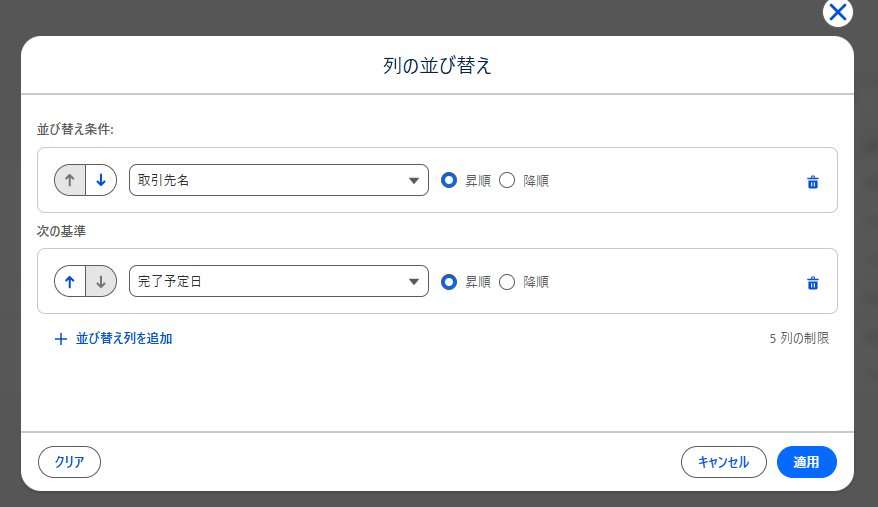This screenshot has width=878, height=507.
Task: Click the 並び替え列を追加 link
Action: coord(124,339)
